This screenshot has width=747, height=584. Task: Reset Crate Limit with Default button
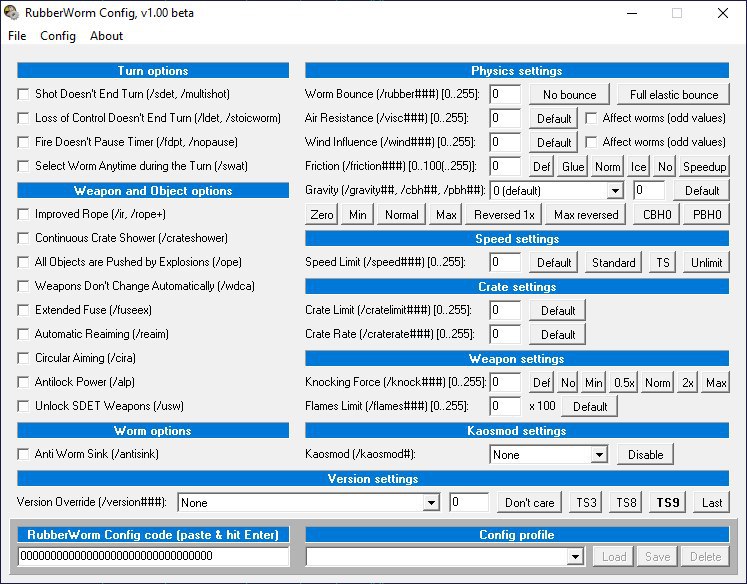coord(557,311)
